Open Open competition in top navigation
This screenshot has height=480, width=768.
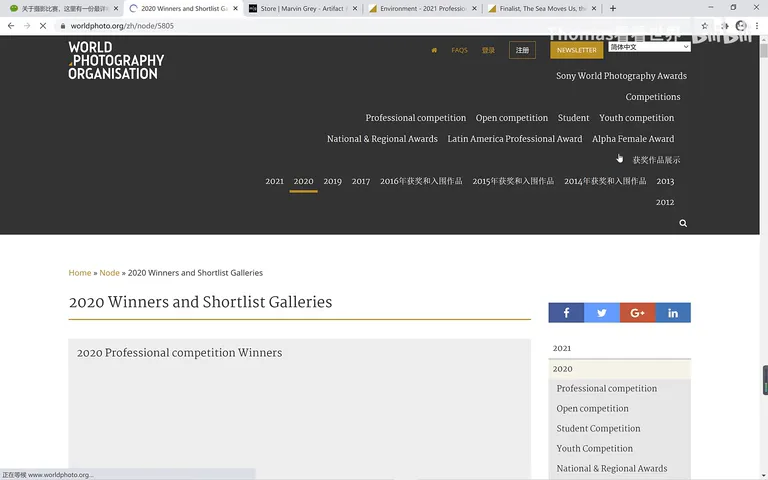pos(511,118)
